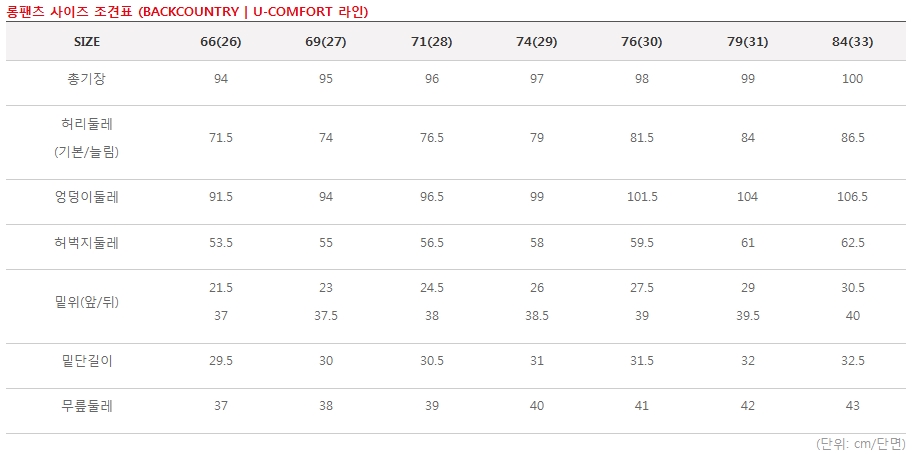Select the 밑위(앞/뒤) row label
The width and height of the screenshot is (922, 454).
click(x=87, y=301)
